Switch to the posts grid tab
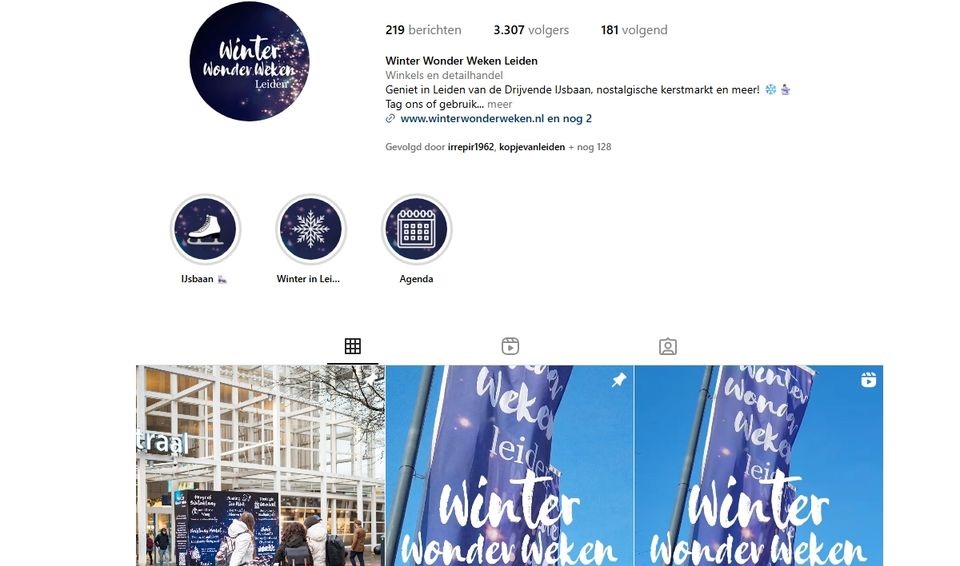 tap(353, 346)
